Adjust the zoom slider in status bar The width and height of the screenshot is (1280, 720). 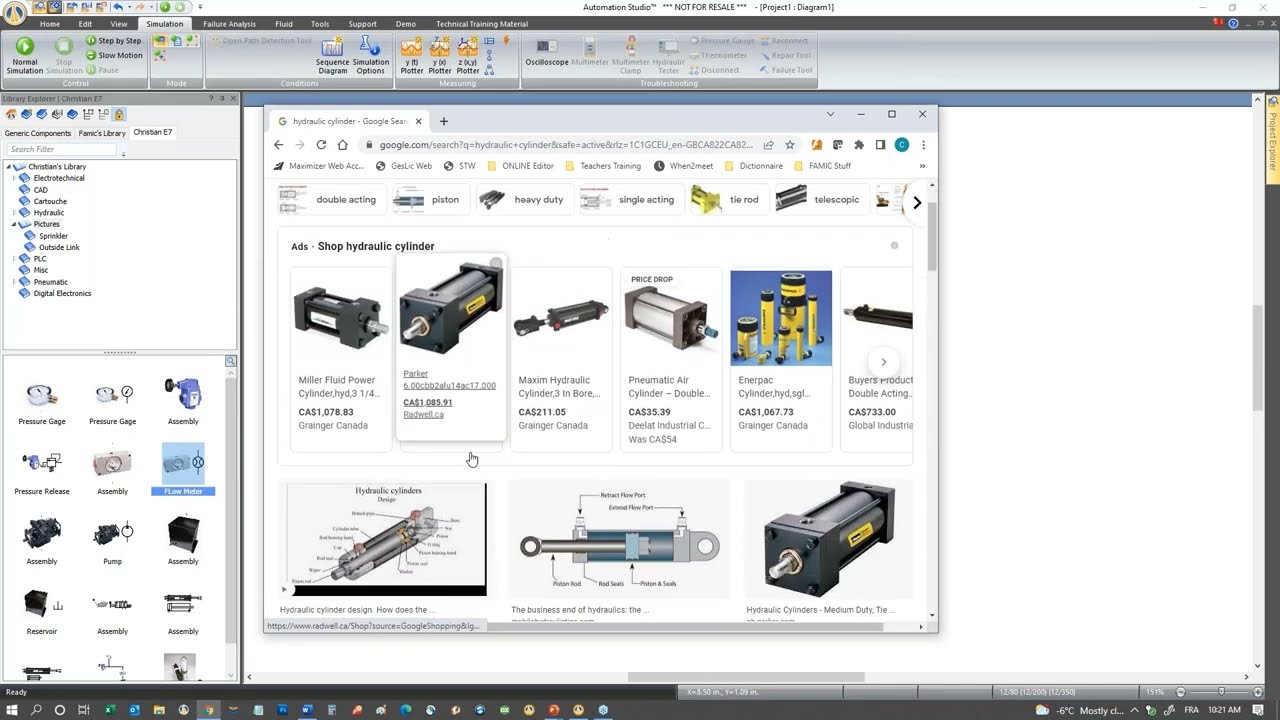pos(1221,692)
